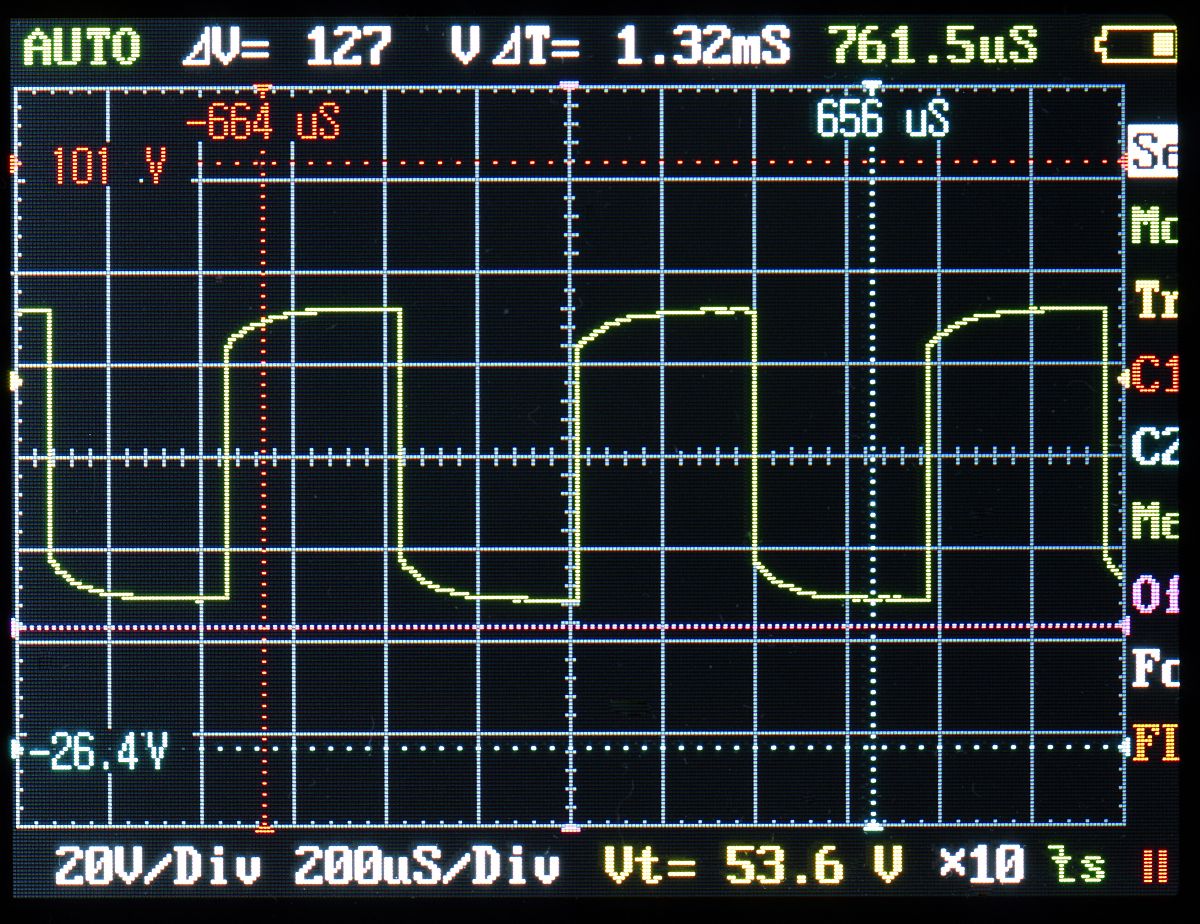This screenshot has width=1200, height=924.
Task: Click the pink center trigger position marker at bottom
Action: [571, 828]
